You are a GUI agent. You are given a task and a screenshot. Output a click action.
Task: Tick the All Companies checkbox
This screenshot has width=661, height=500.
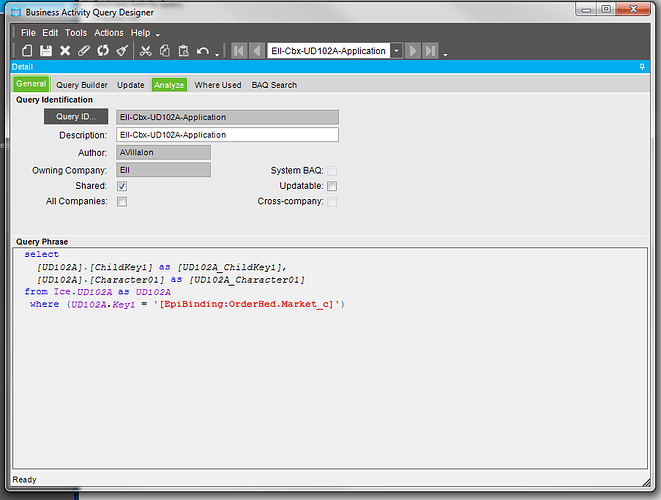click(122, 201)
